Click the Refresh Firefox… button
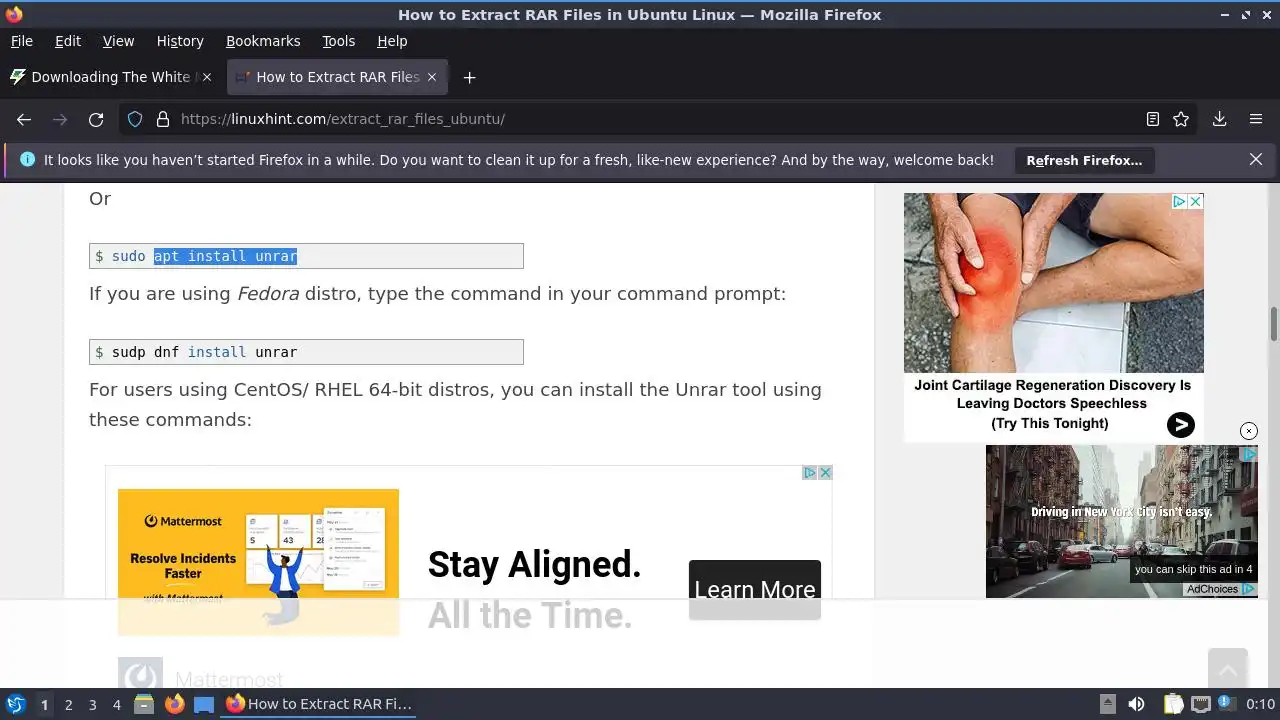This screenshot has width=1280, height=720. click(1084, 160)
